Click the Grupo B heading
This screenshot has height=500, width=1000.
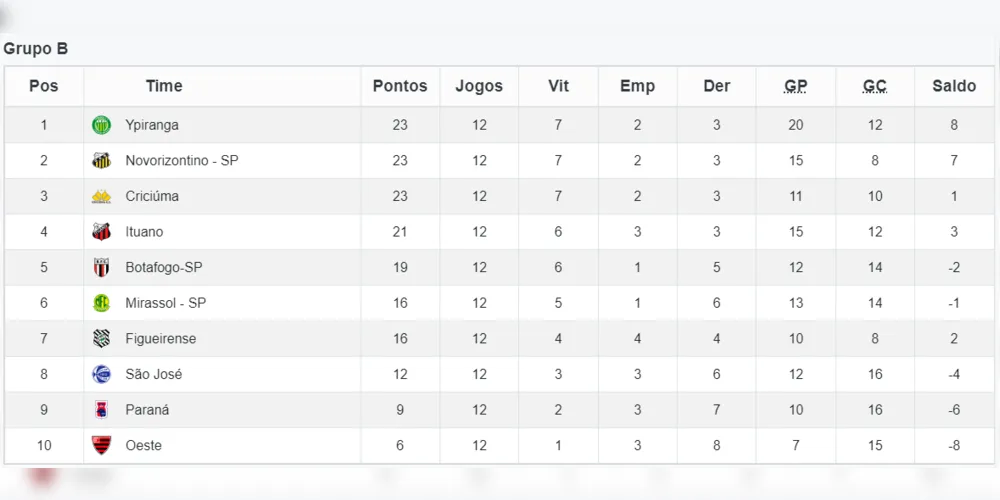tap(36, 48)
